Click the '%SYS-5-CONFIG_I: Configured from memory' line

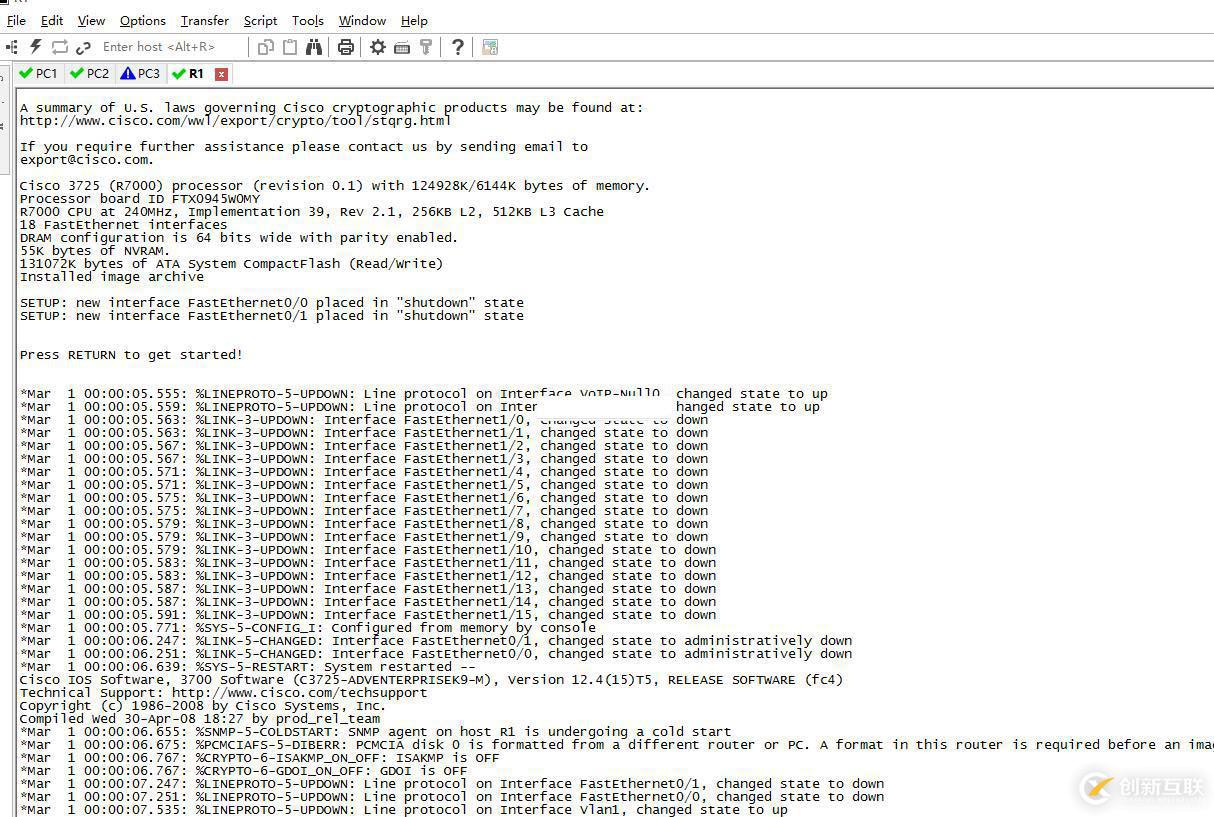308,628
